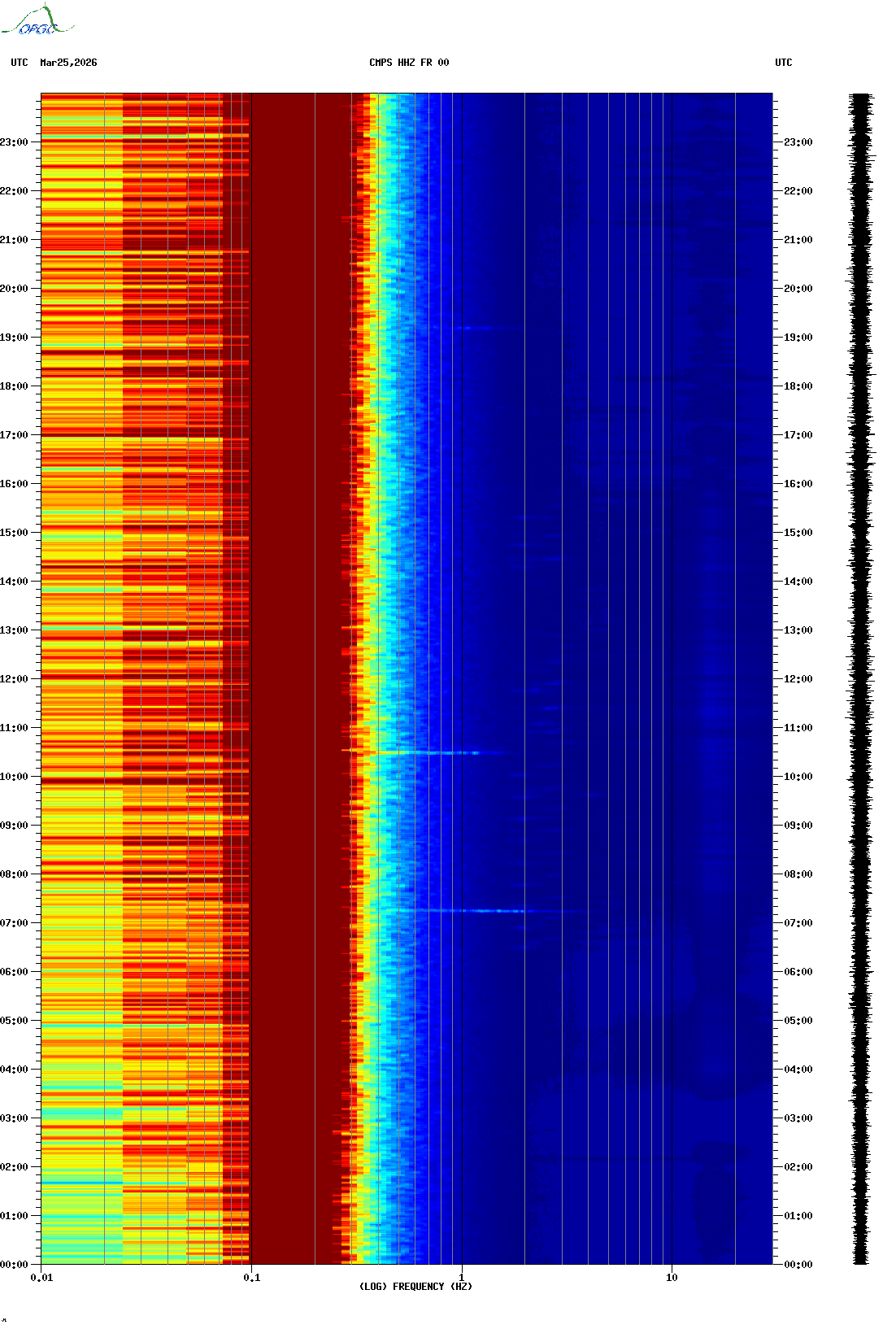The height and width of the screenshot is (1329, 896).
Task: Click the 1 Hz frequency axis label
Action: click(x=462, y=1278)
